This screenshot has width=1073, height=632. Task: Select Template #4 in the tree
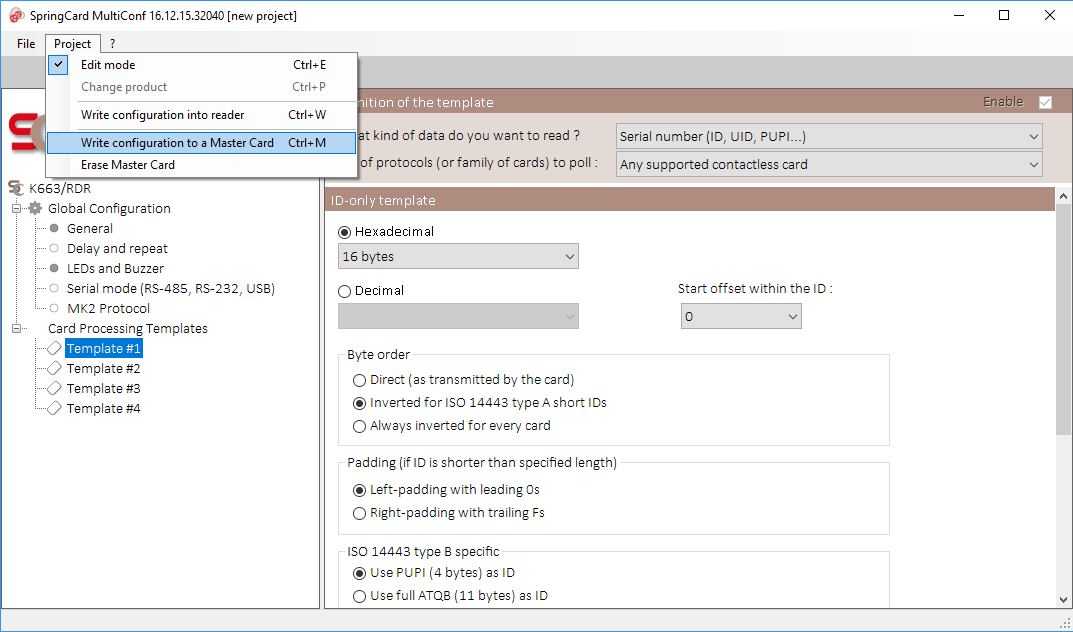[104, 408]
